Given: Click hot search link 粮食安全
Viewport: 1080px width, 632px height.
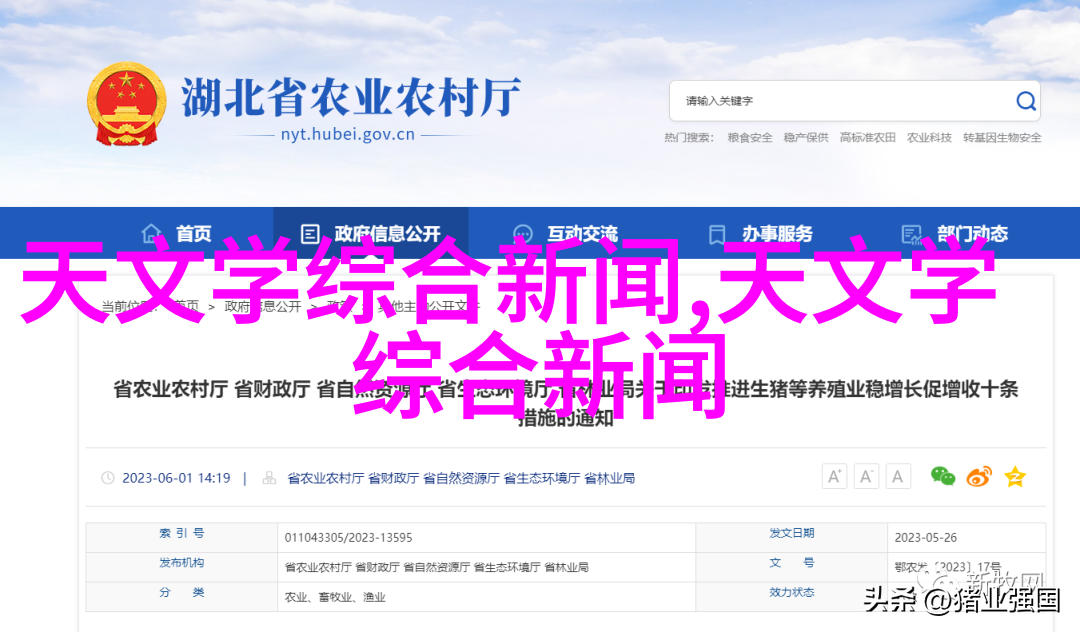Looking at the screenshot, I should coord(750,138).
